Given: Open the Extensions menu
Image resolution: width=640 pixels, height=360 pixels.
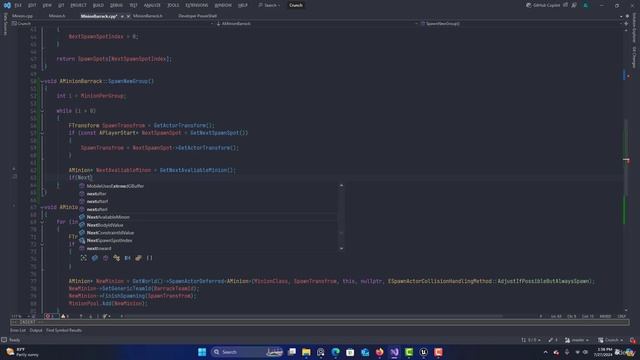Looking at the screenshot, I should coord(197,5).
